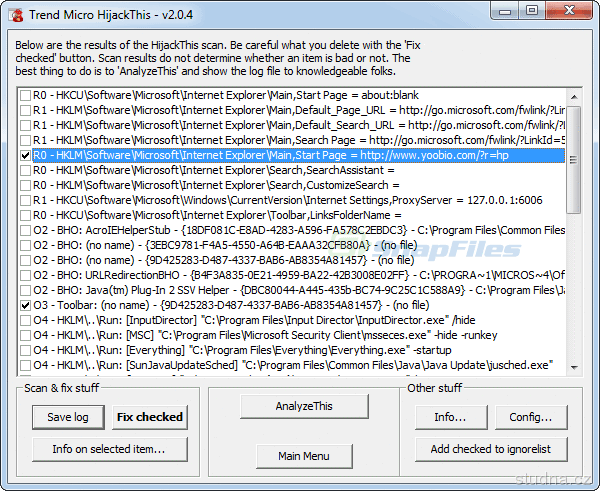Check the SearchAssistant entry checkbox
This screenshot has width=600, height=491.
25,170
